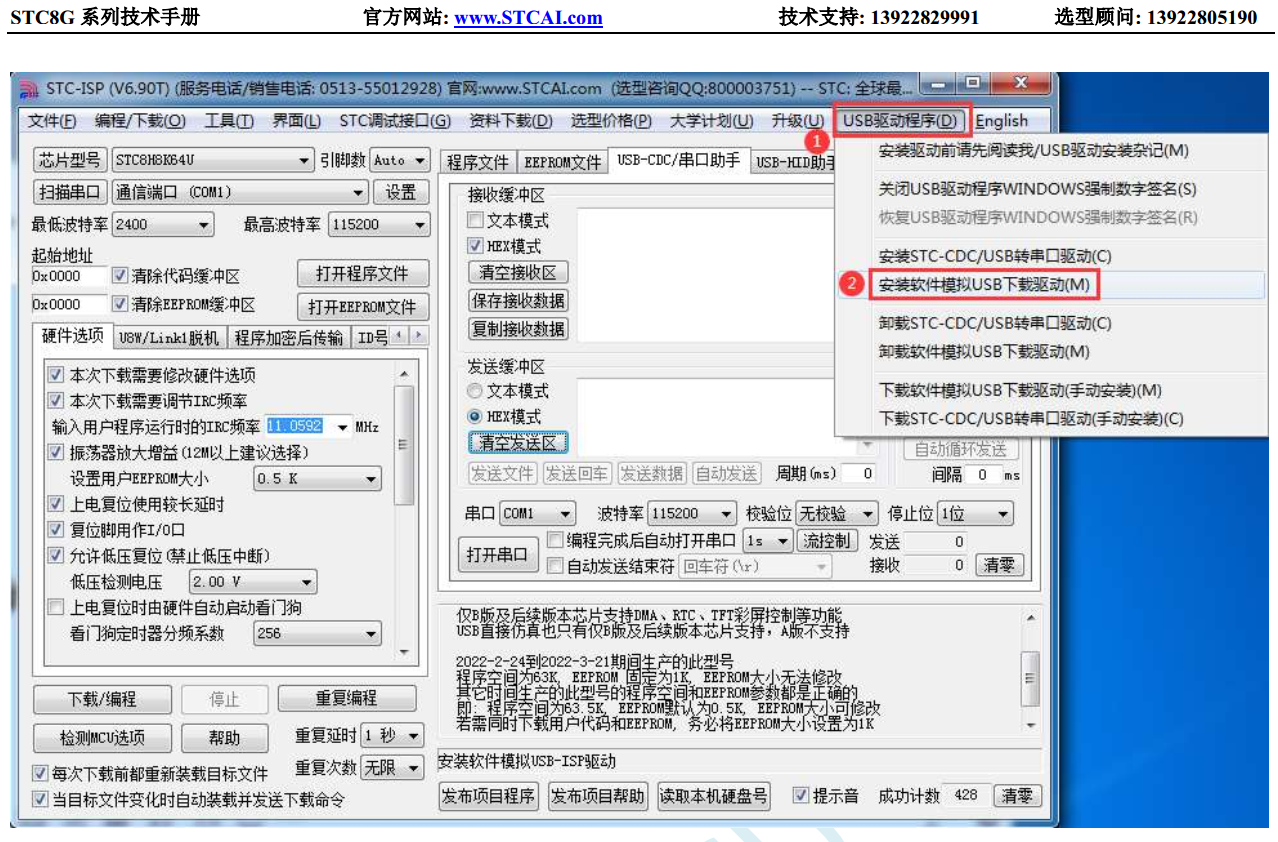Screen dimensions: 1278x842
Task: Select 卸载软件模拟USB下载驱动(M) menu entry
Action: click(x=984, y=351)
